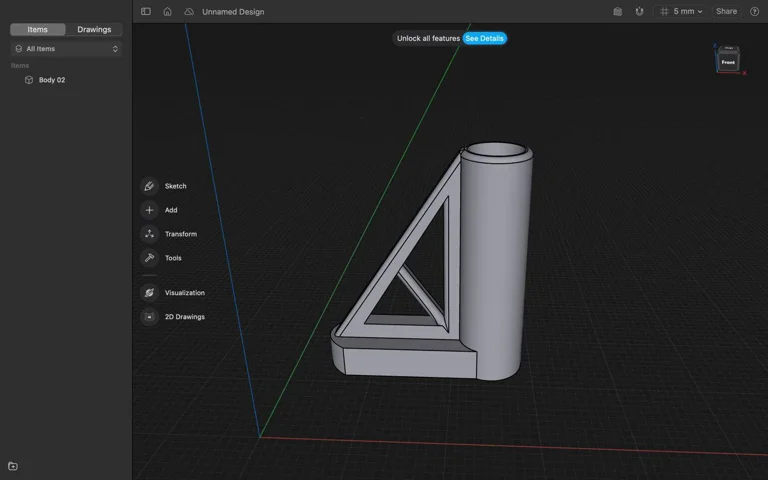768x480 pixels.
Task: Expand the All Items filter dropdown
Action: 66,48
